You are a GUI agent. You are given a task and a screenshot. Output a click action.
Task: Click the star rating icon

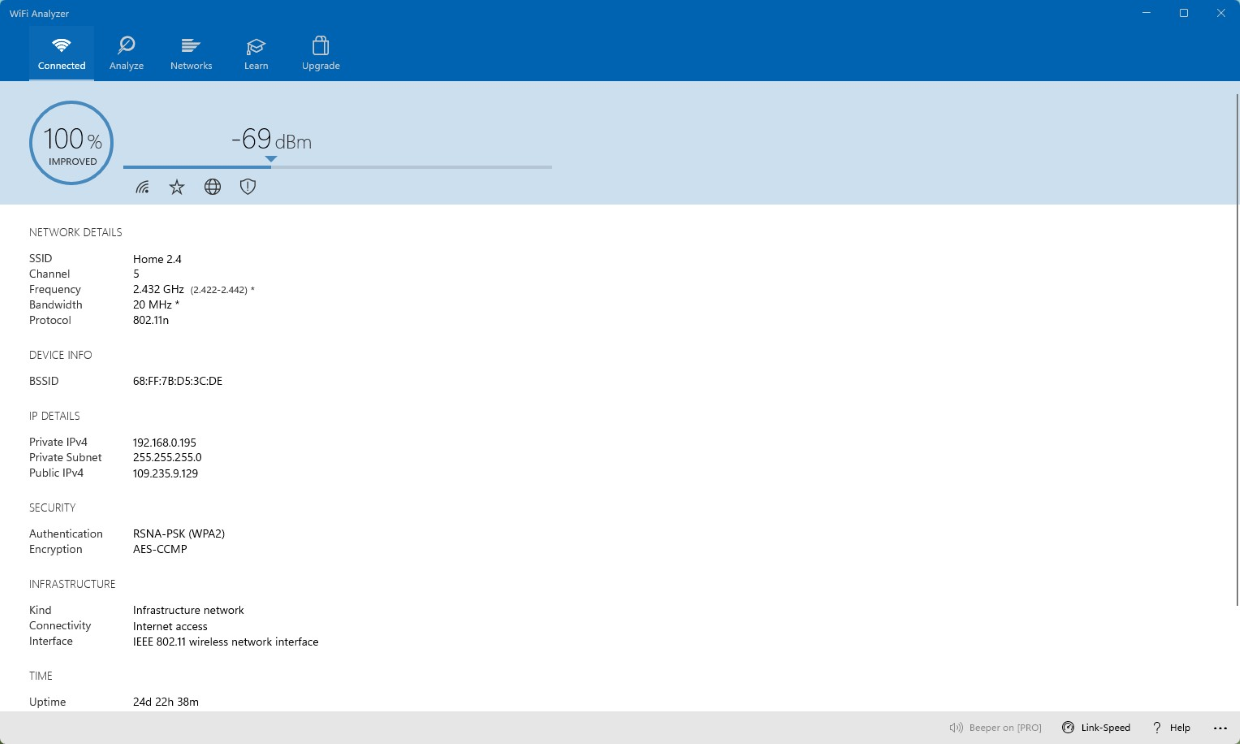click(x=177, y=186)
